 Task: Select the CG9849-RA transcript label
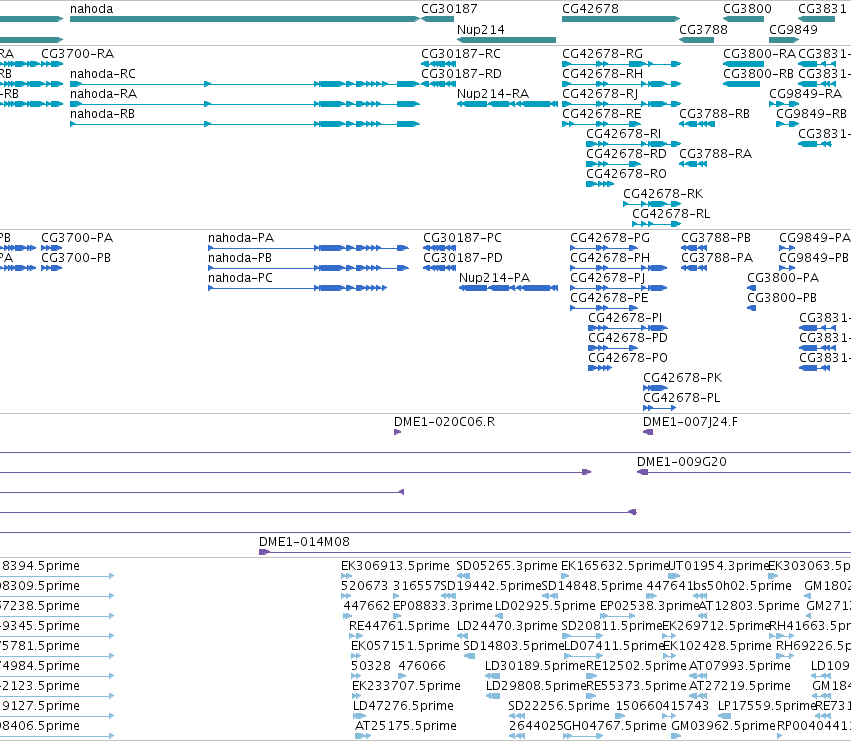[805, 93]
